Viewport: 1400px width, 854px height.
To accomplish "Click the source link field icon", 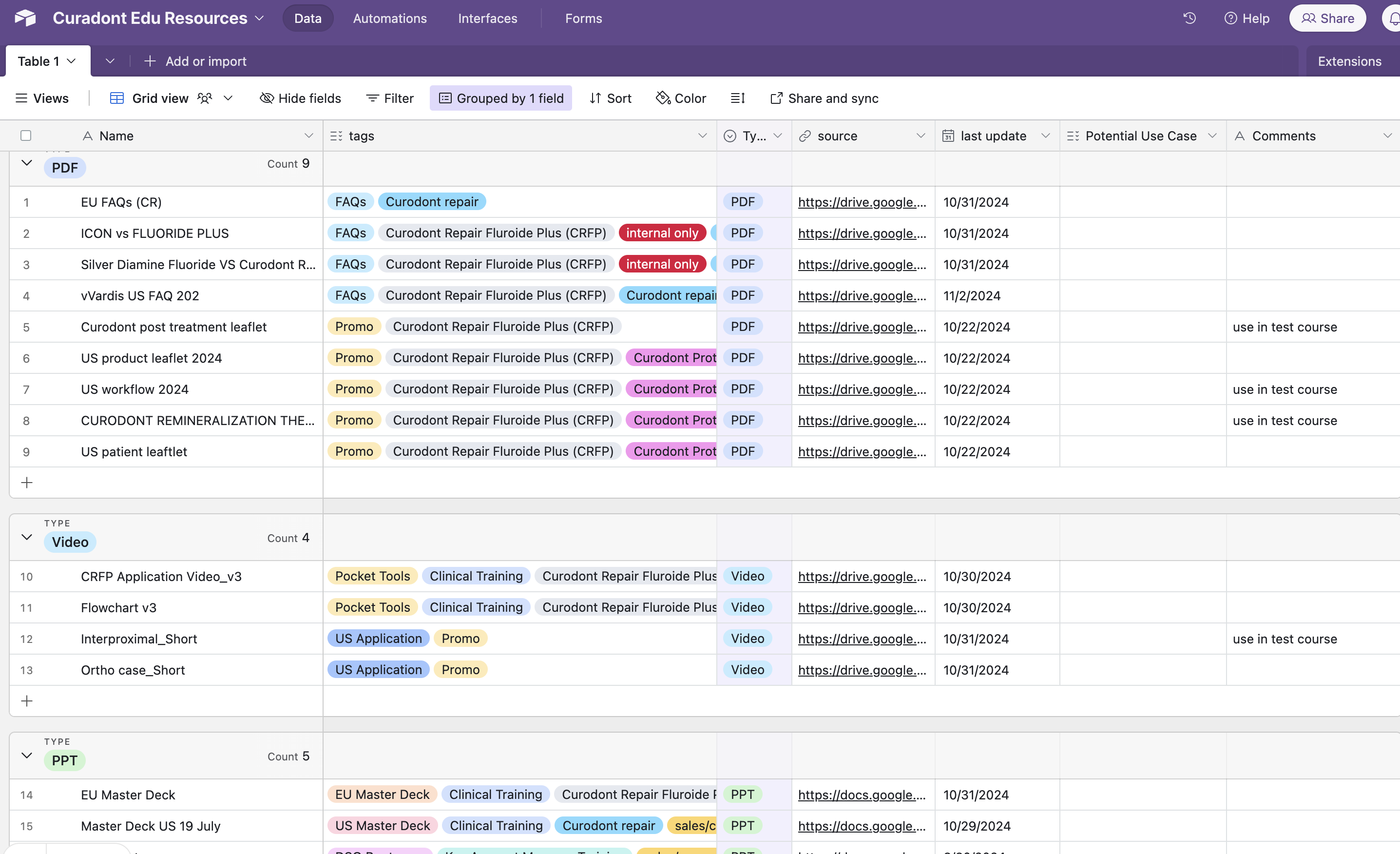I will (x=805, y=136).
